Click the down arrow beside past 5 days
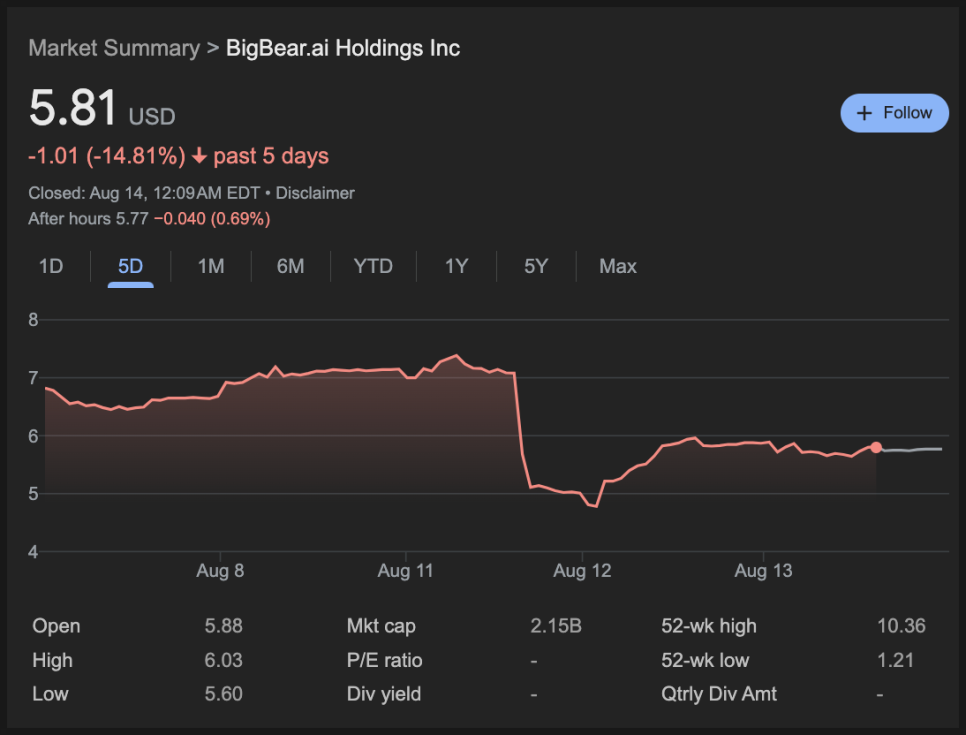The height and width of the screenshot is (735, 966). tap(199, 156)
